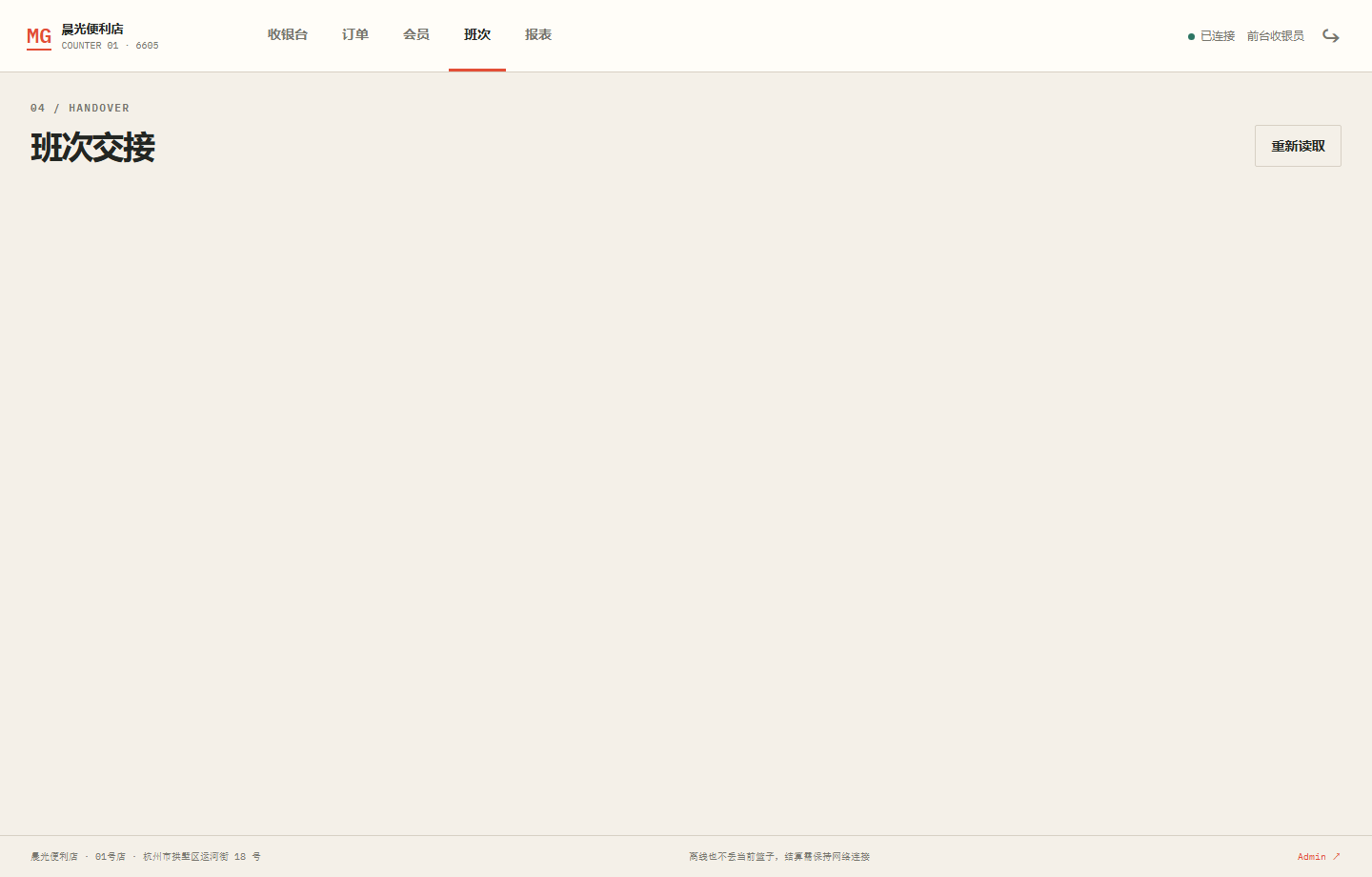Image resolution: width=1372 pixels, height=877 pixels.
Task: Open the Admin link in footer
Action: [x=1319, y=857]
